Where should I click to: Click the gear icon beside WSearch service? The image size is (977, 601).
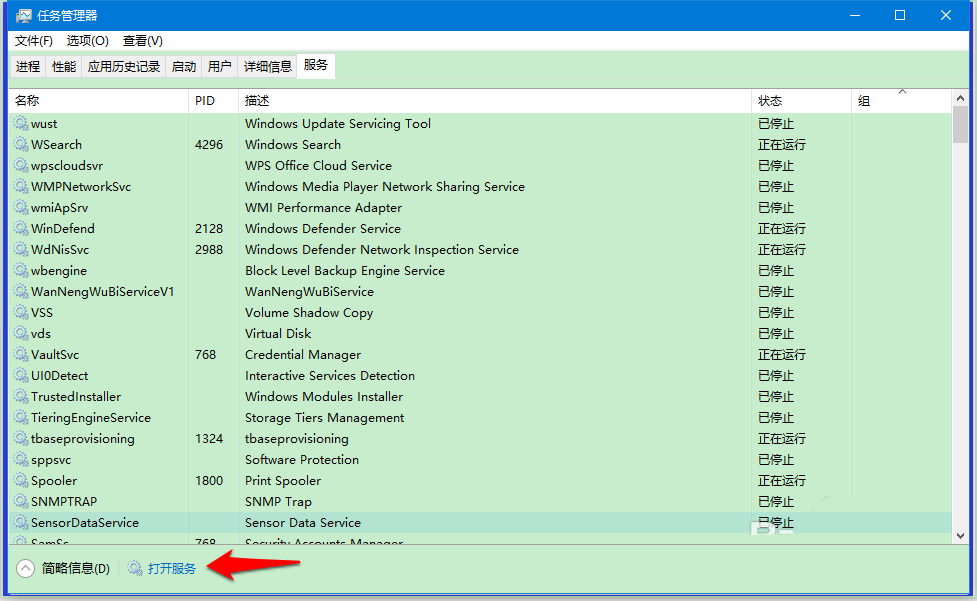tap(21, 144)
